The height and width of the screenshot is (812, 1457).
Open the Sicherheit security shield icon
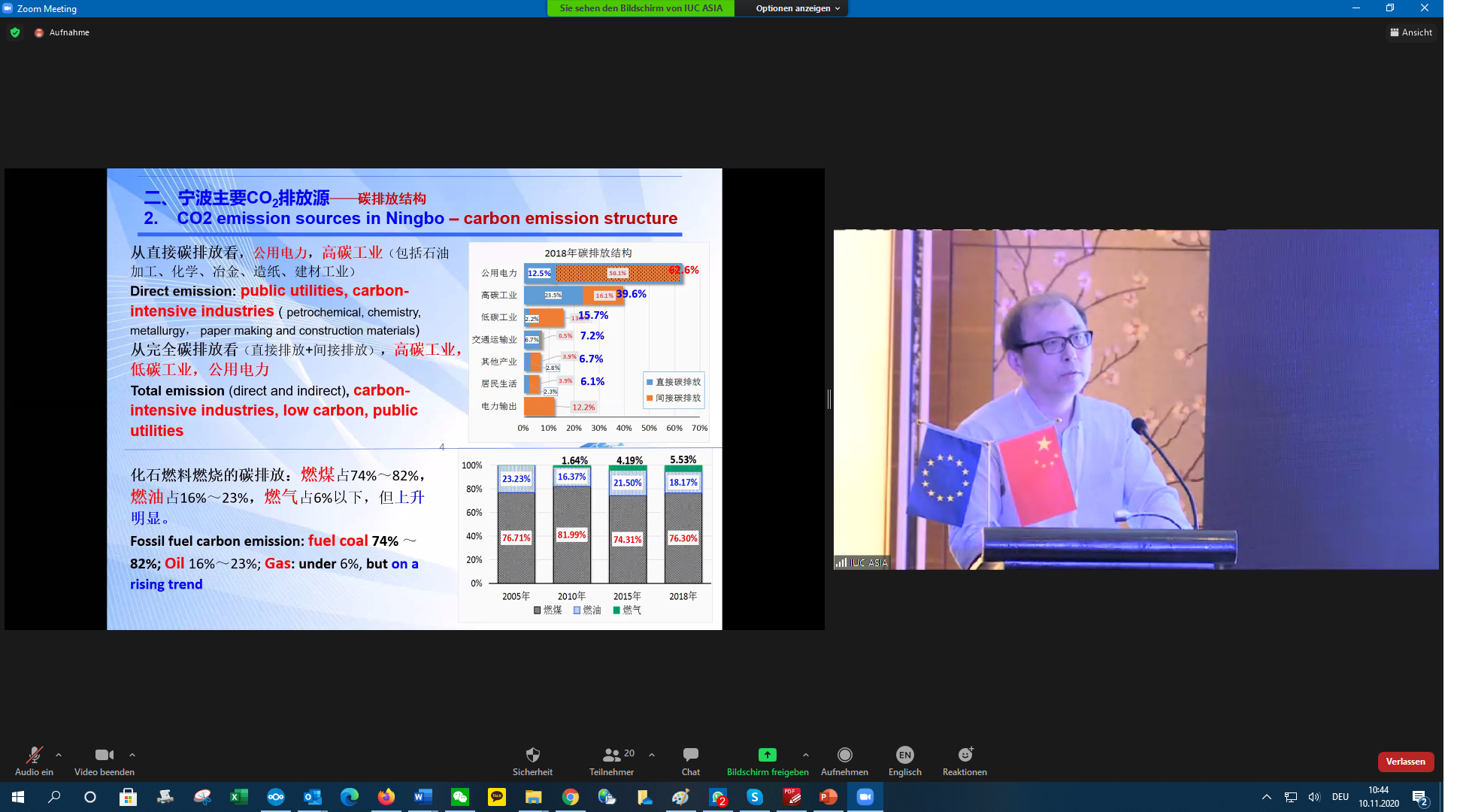[x=532, y=755]
